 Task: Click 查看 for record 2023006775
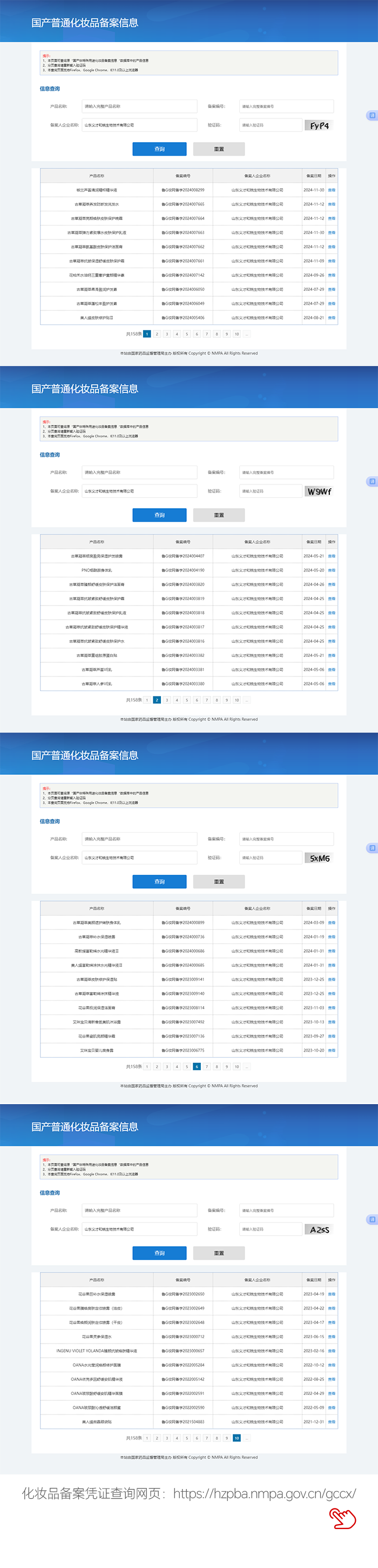pyautogui.click(x=331, y=1051)
